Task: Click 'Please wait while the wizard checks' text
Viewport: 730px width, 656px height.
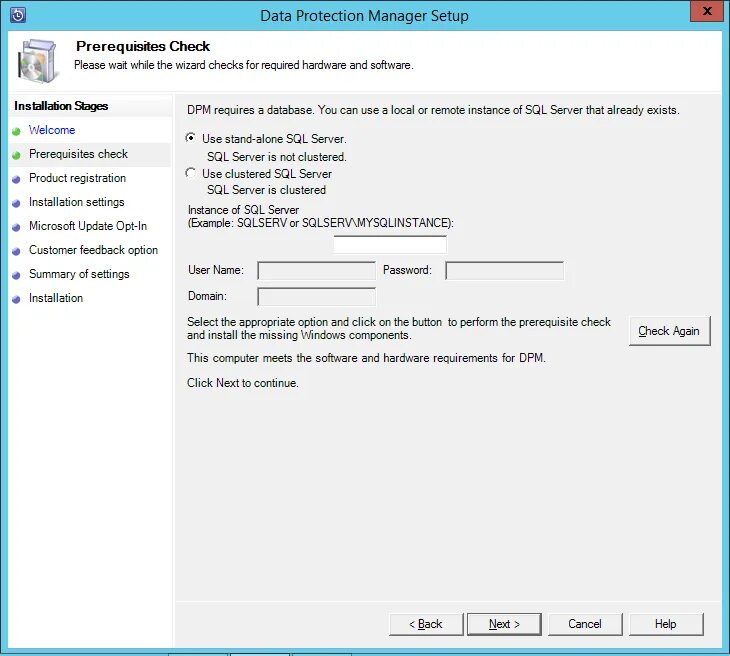Action: 243,65
